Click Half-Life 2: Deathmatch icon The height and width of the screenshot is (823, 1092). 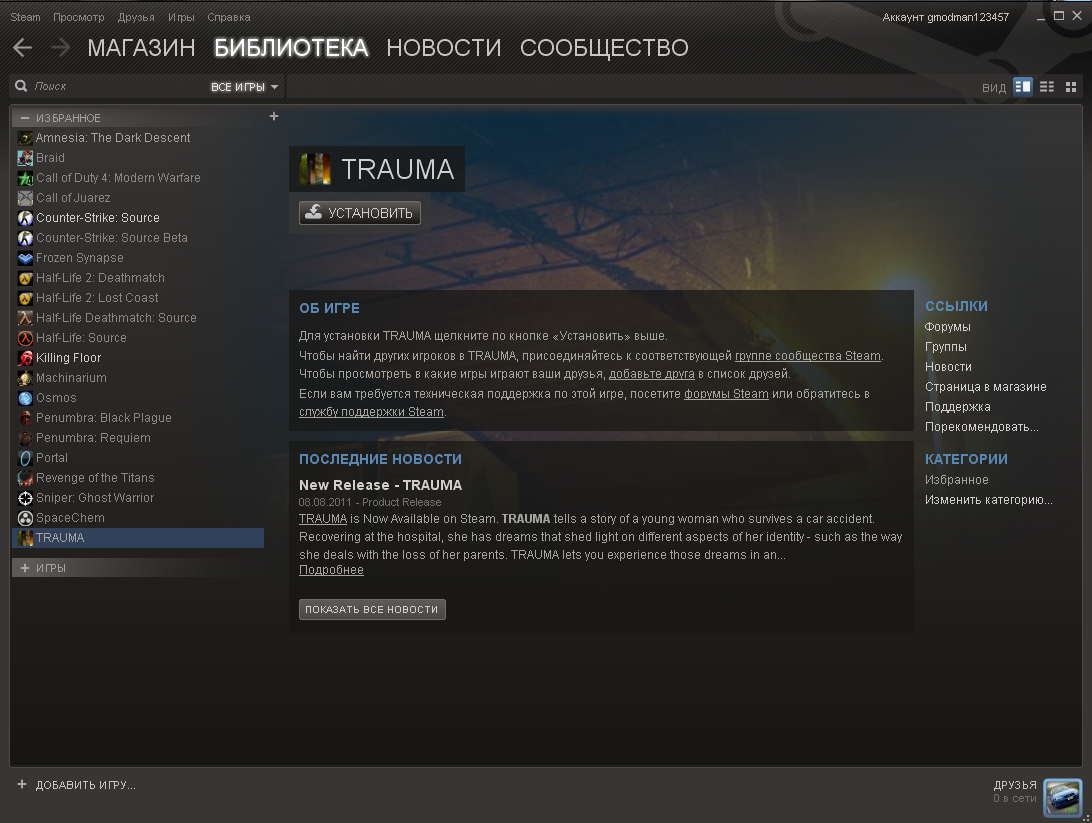click(x=25, y=278)
